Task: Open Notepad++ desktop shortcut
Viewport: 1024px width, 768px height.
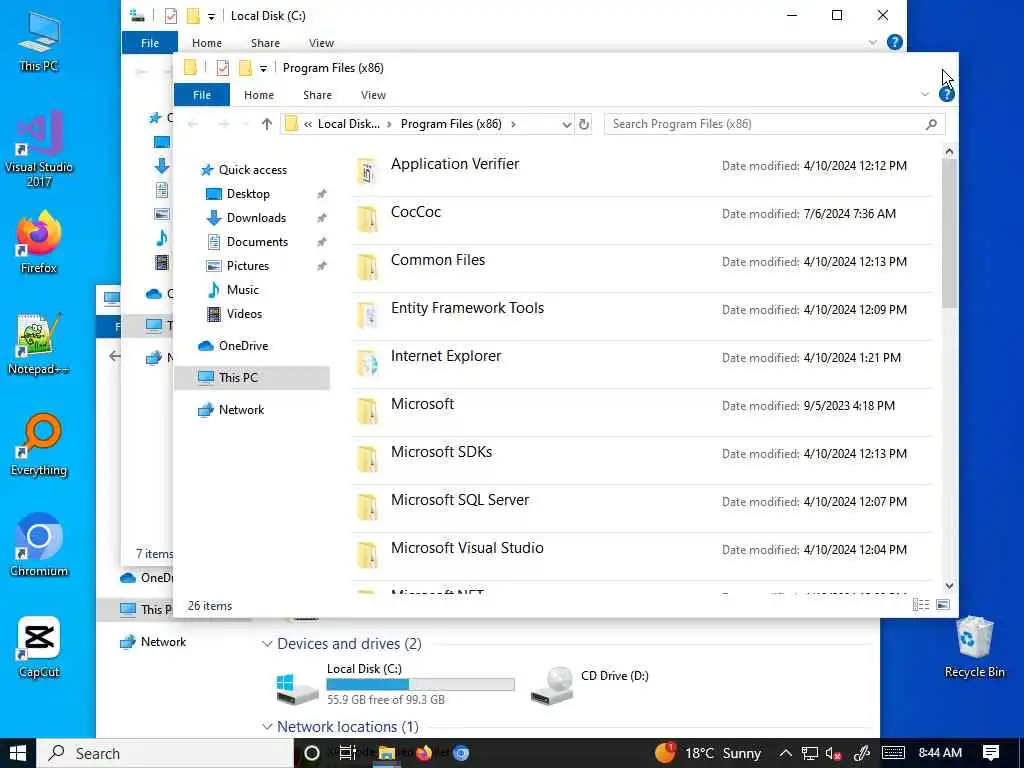Action: click(x=39, y=344)
